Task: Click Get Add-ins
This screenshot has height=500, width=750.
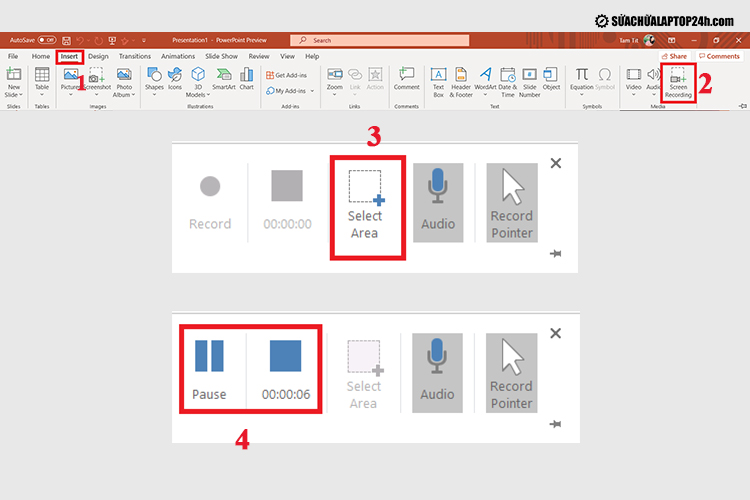Action: 287,75
